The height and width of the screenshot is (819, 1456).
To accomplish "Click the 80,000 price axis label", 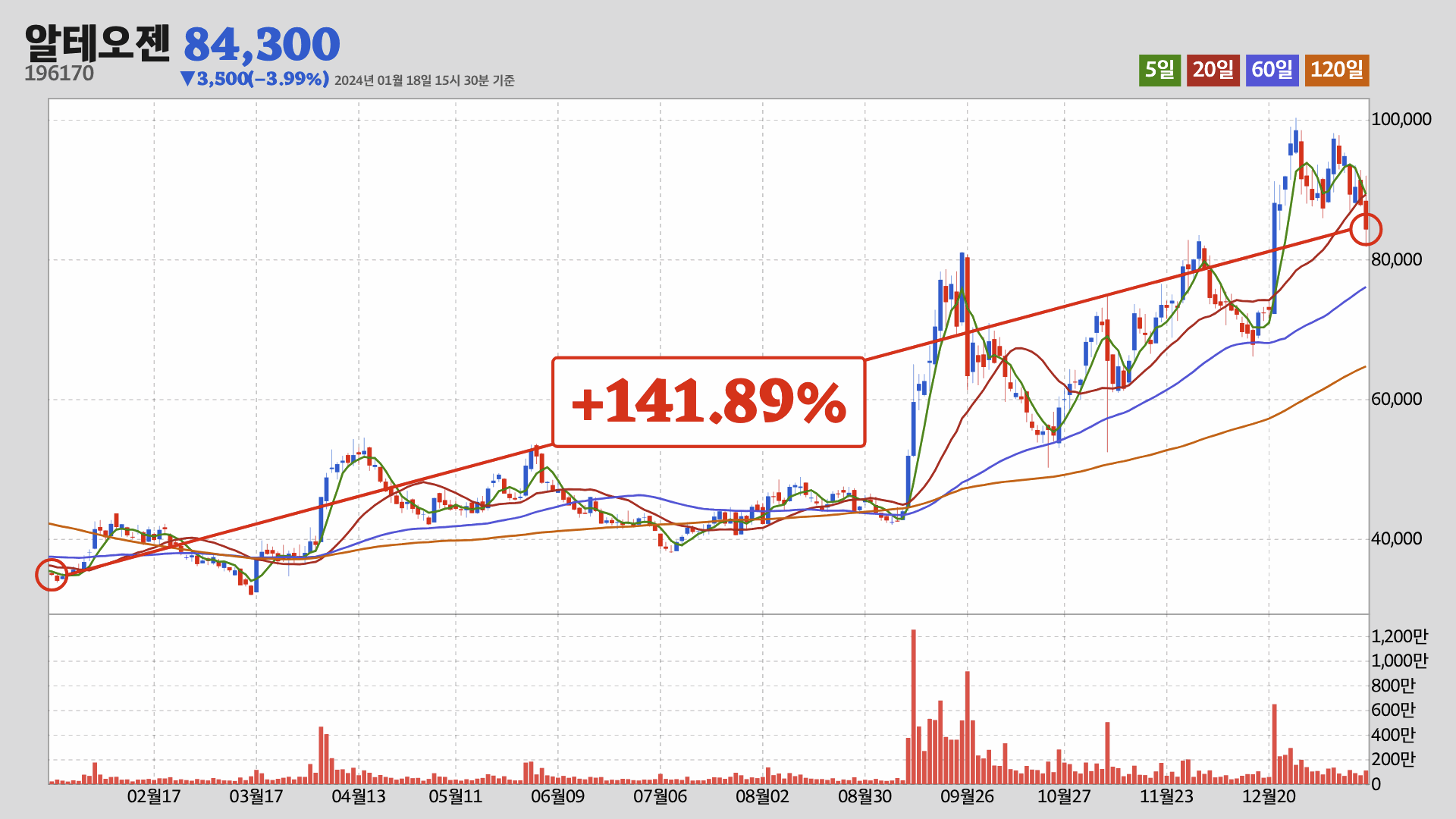I will click(1397, 259).
